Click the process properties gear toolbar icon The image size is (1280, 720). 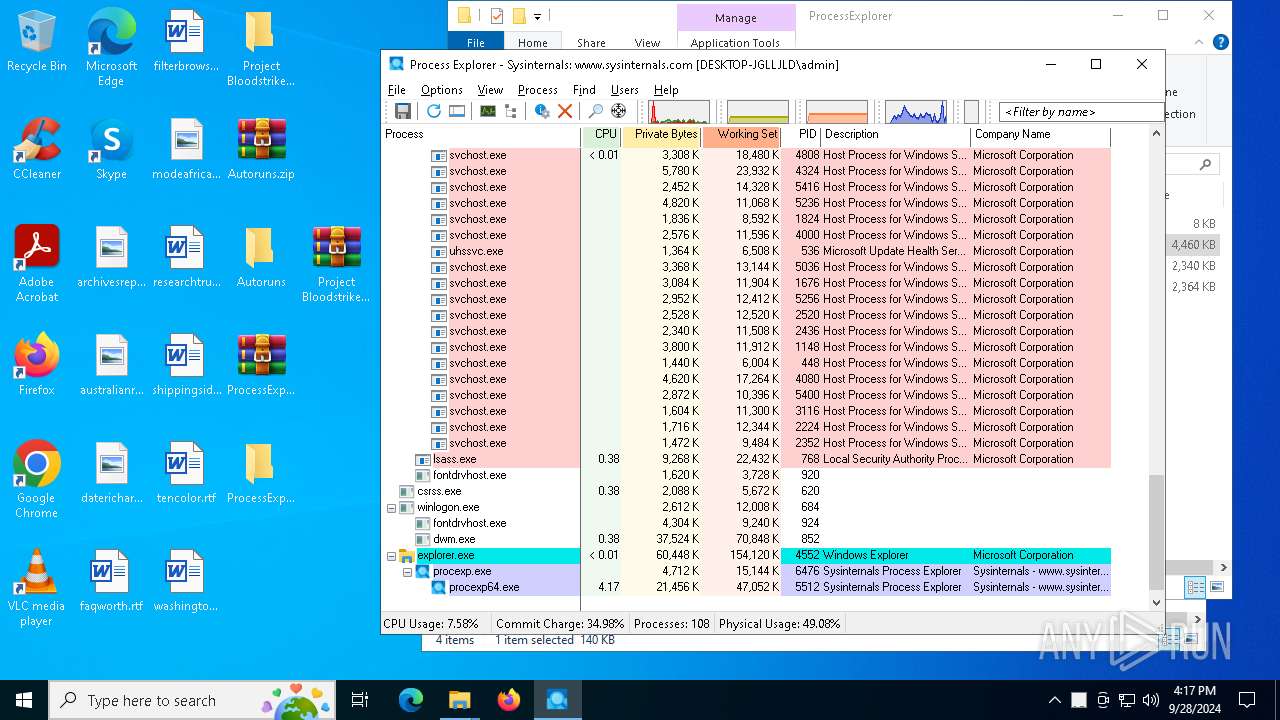[x=542, y=111]
